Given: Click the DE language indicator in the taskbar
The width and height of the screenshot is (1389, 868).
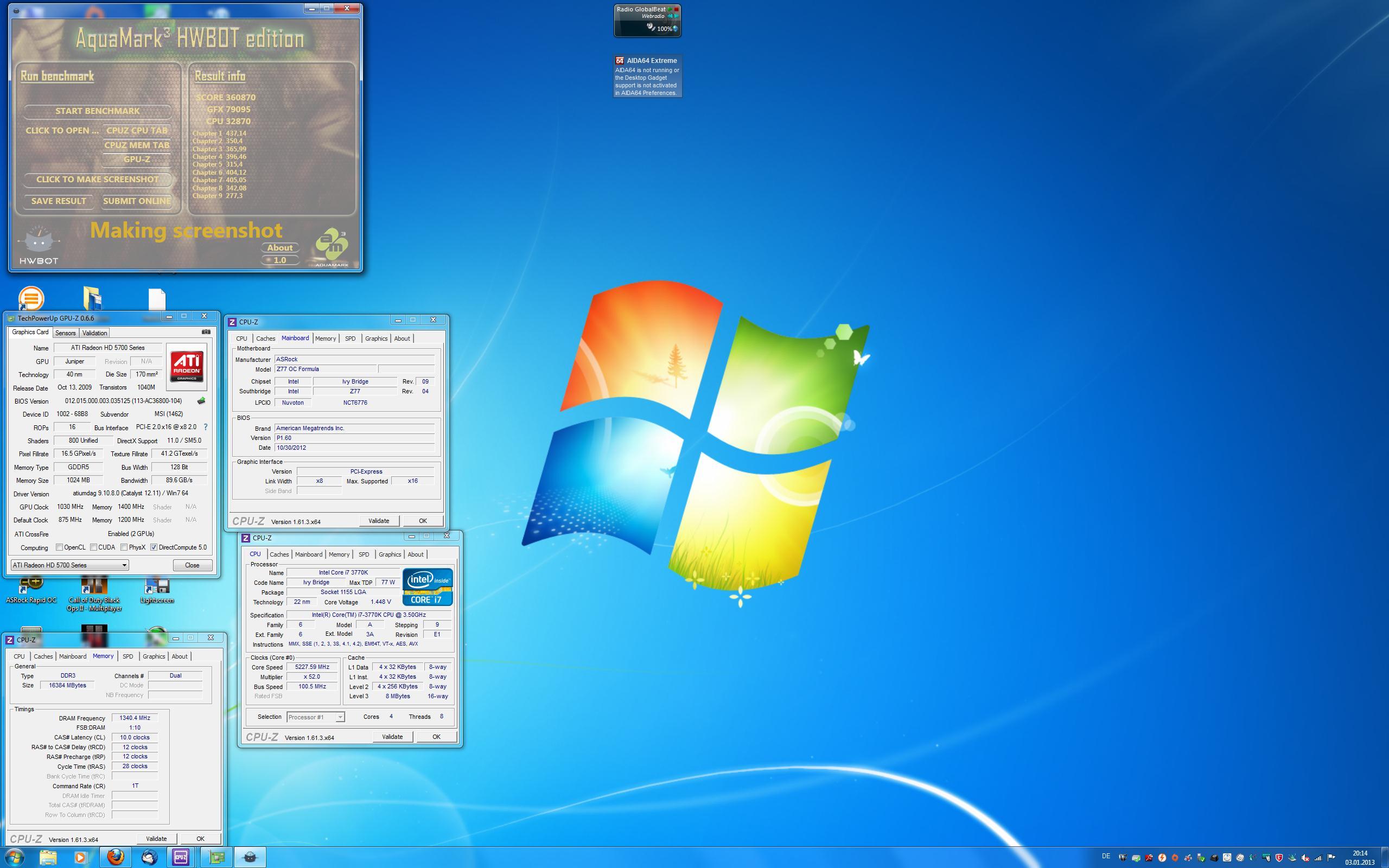Looking at the screenshot, I should click(1106, 857).
